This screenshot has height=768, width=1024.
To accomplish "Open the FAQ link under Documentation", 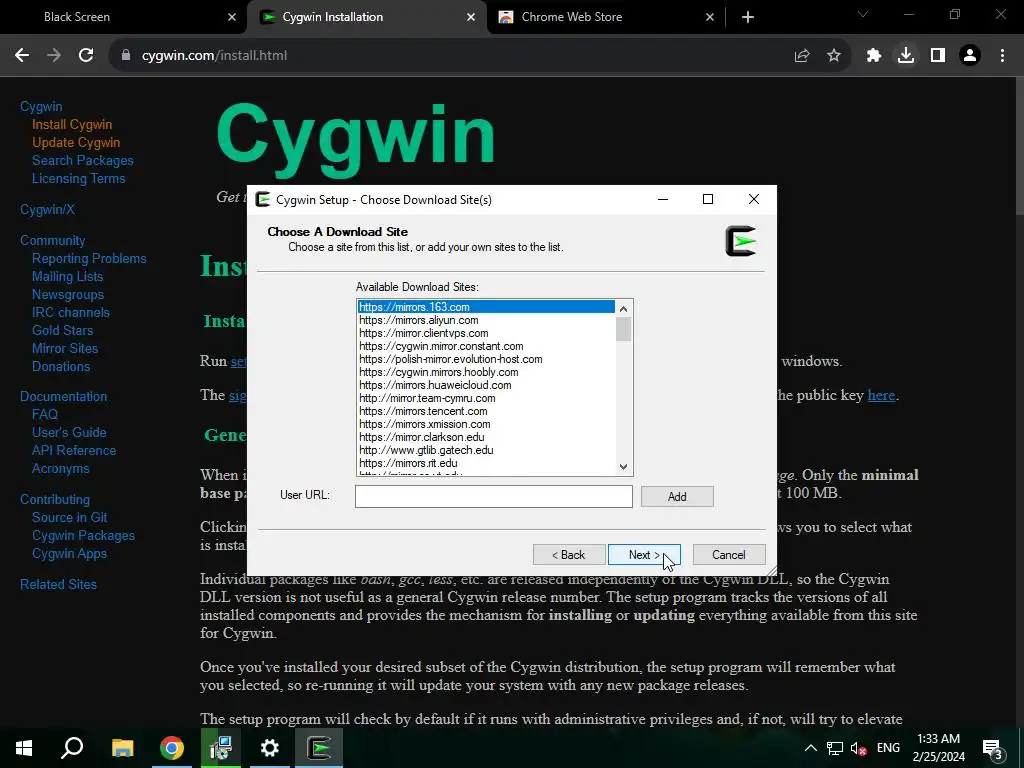I will (44, 414).
